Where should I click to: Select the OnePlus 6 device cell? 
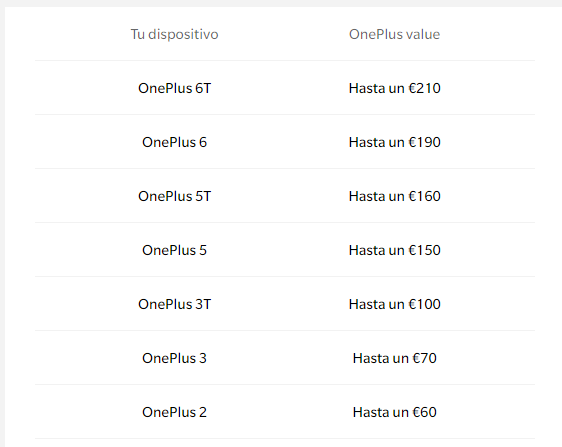pyautogui.click(x=175, y=142)
